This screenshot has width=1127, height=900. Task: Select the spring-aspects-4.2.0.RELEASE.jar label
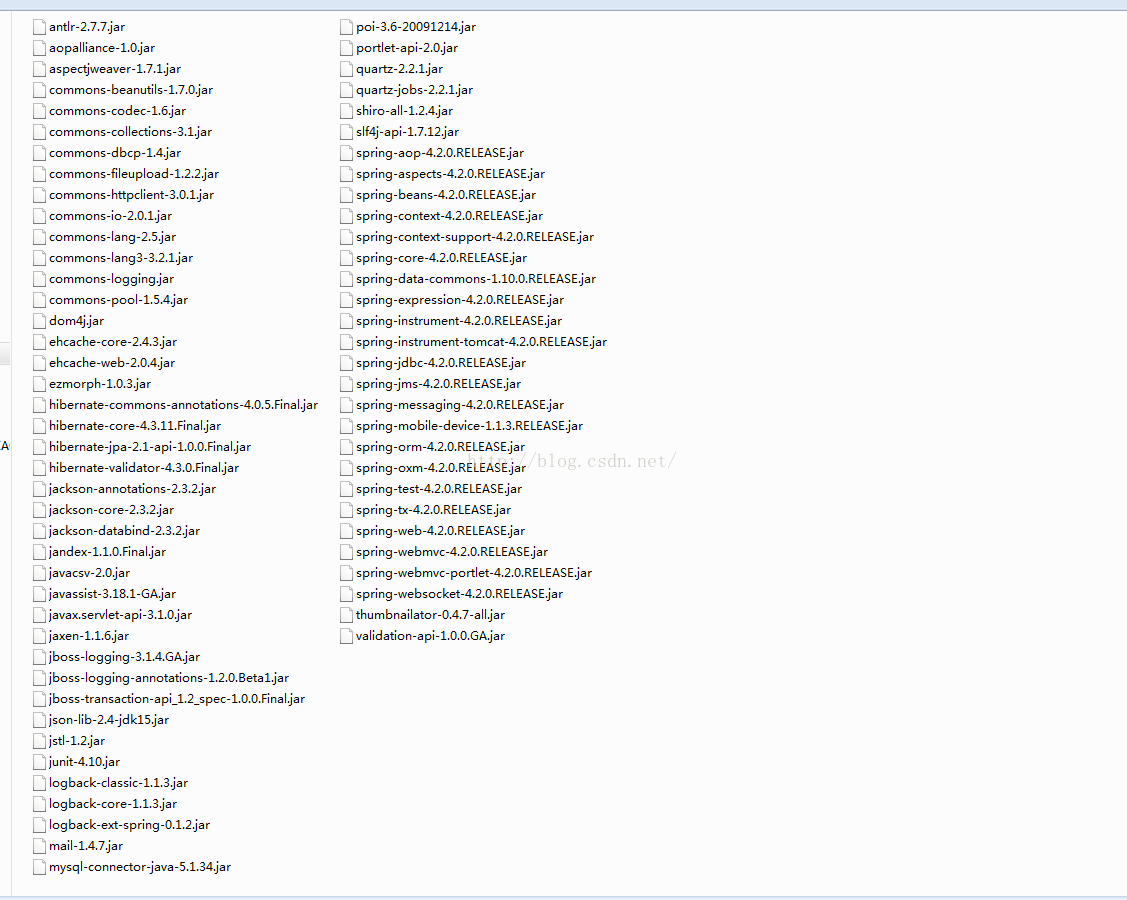(451, 174)
